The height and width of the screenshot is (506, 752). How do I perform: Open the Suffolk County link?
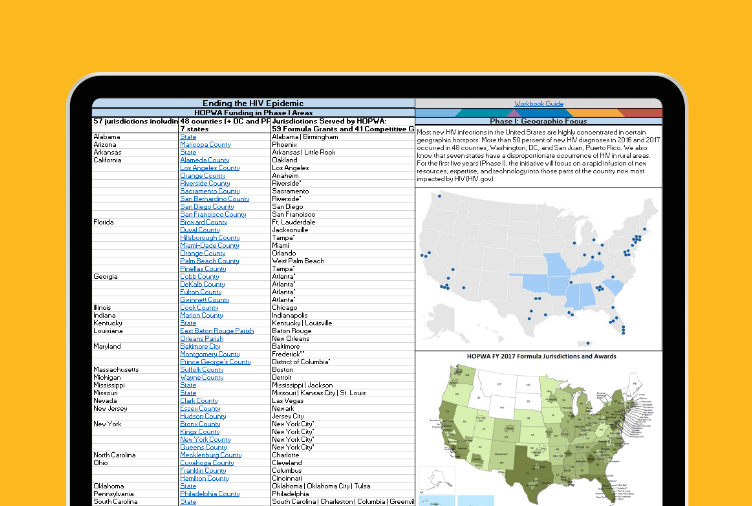(x=202, y=369)
